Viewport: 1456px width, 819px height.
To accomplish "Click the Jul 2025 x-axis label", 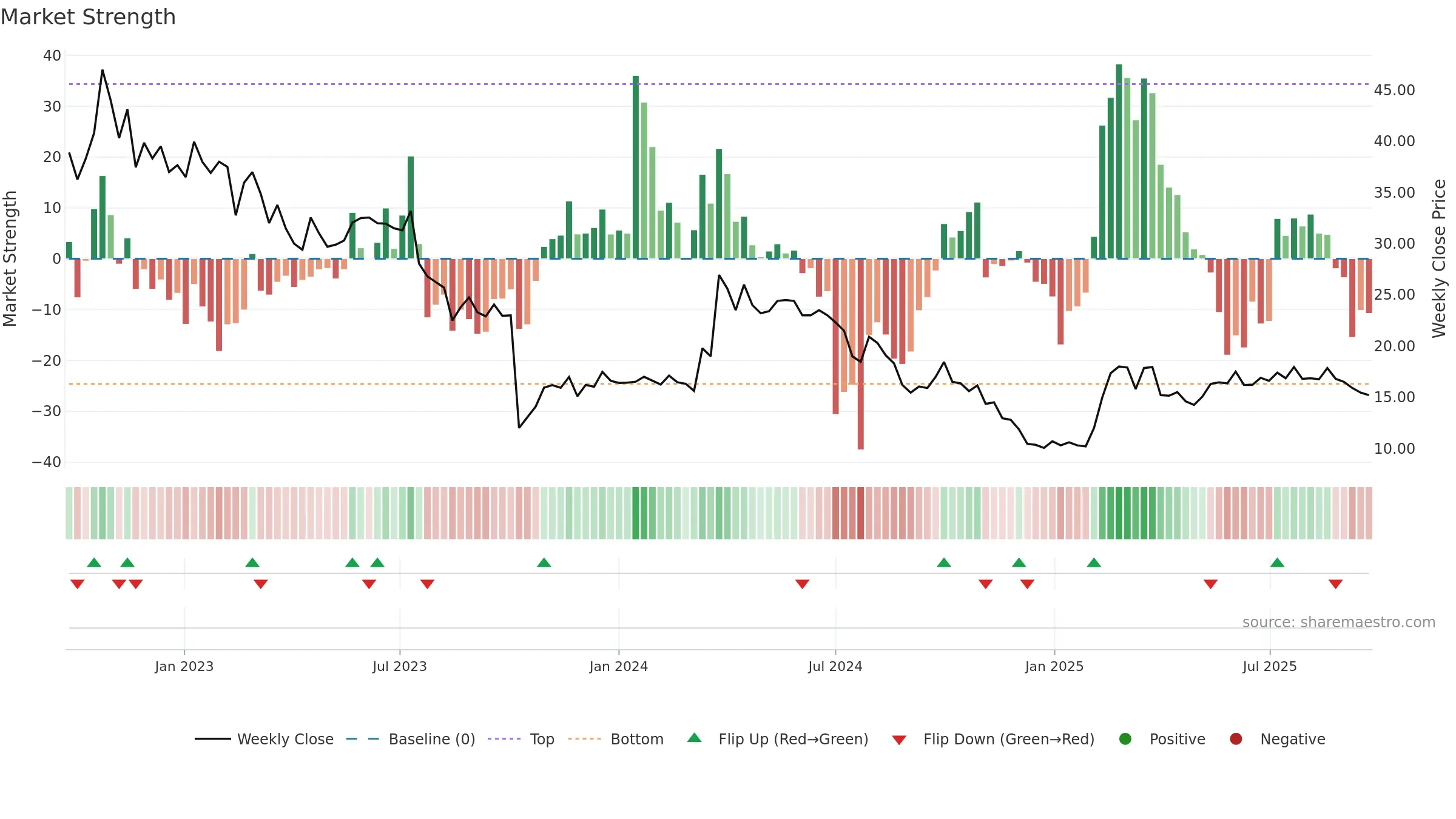I will (x=1270, y=666).
